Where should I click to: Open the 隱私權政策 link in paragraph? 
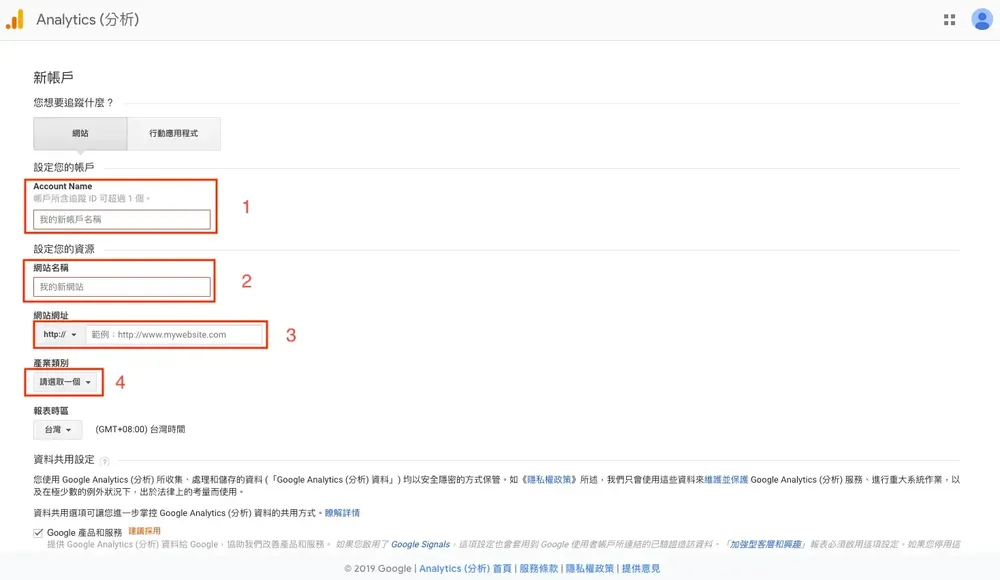coord(548,480)
